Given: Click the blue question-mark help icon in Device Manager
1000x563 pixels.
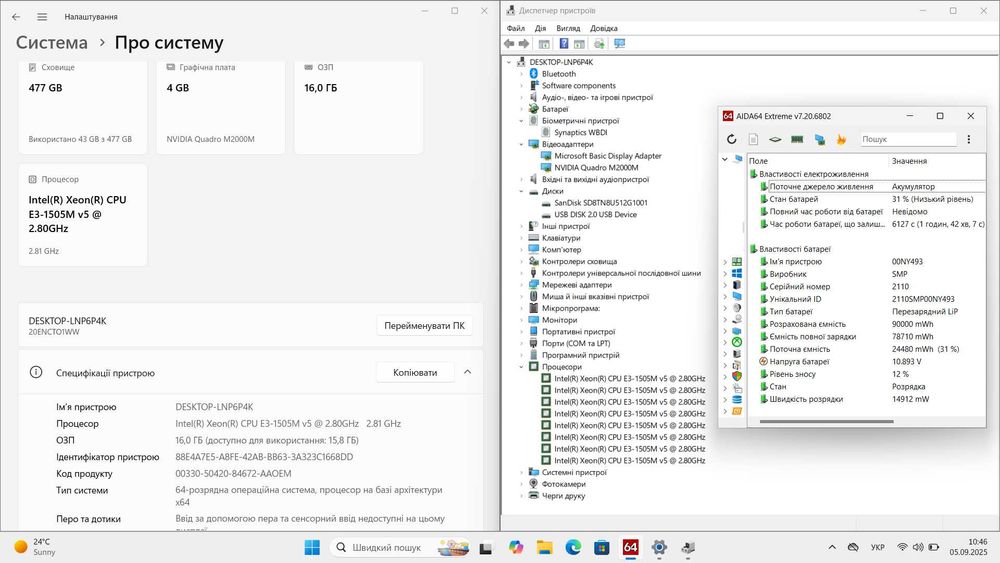Looking at the screenshot, I should pos(564,43).
